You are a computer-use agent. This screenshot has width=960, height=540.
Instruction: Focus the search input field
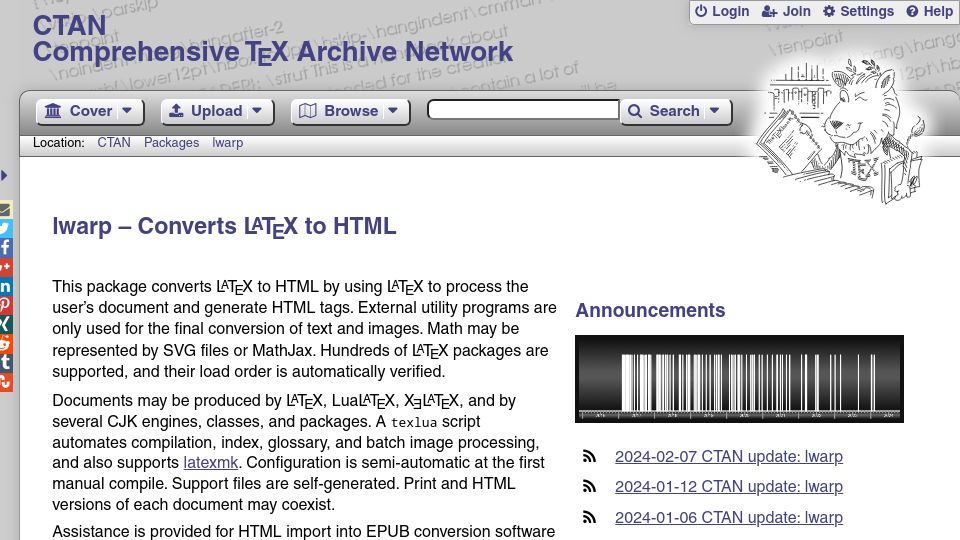point(523,110)
